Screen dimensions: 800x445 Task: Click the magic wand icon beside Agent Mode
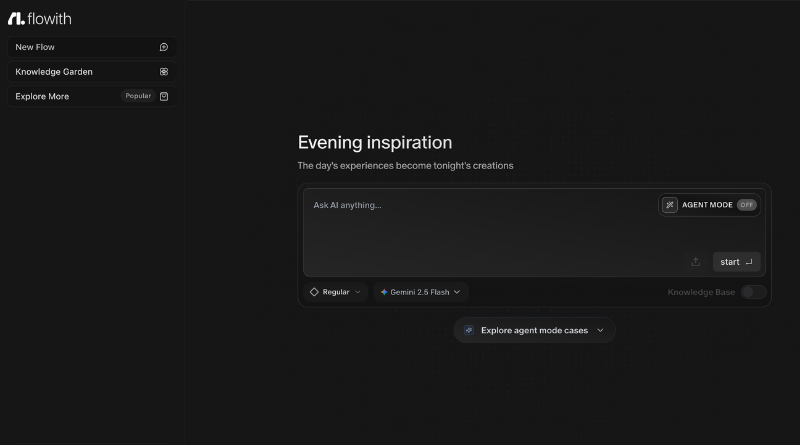[670, 205]
